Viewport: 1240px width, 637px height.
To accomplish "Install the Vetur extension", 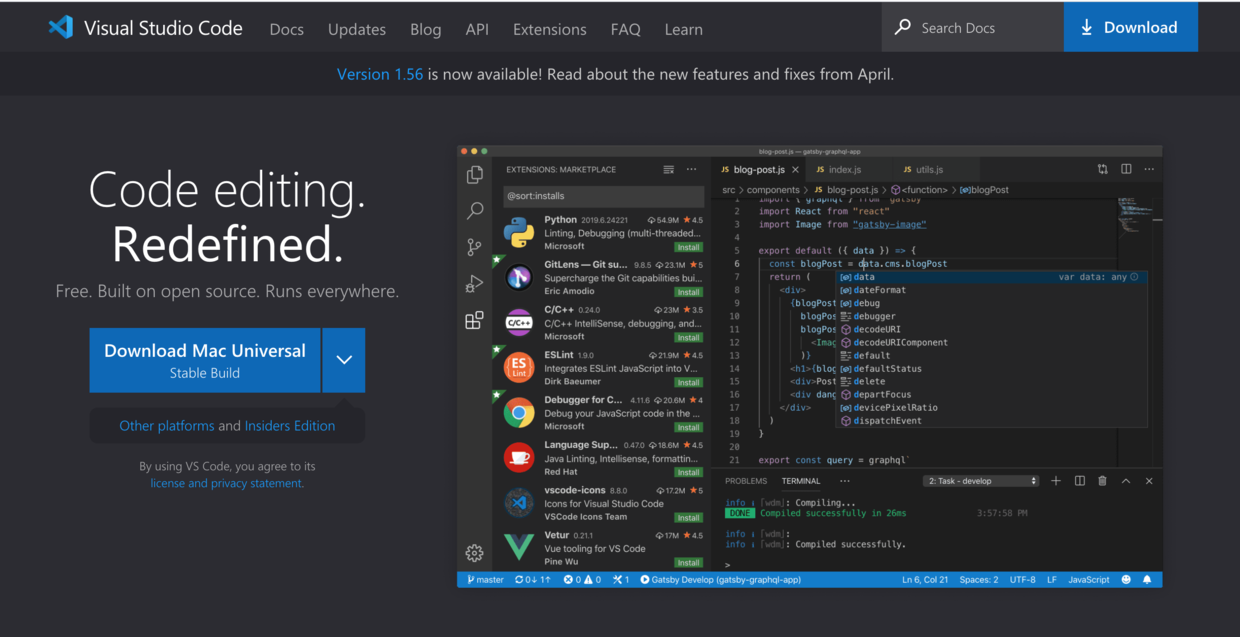I will point(688,562).
